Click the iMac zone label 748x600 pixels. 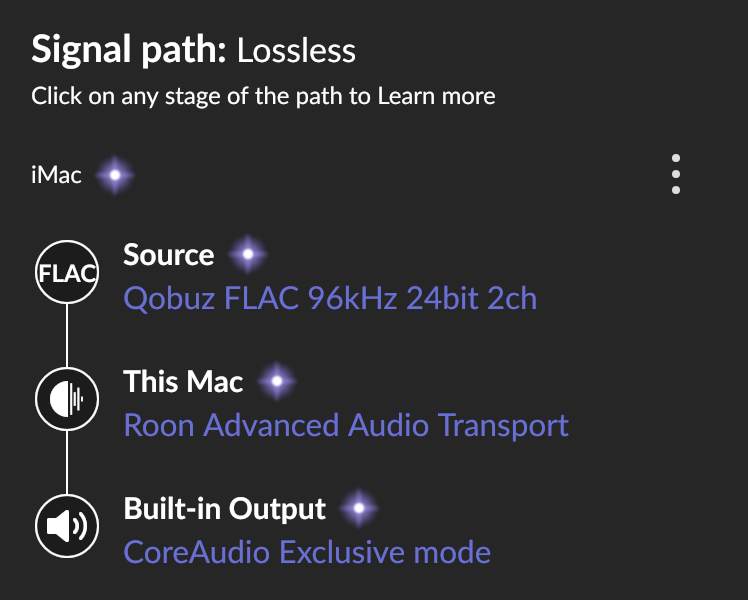56,175
